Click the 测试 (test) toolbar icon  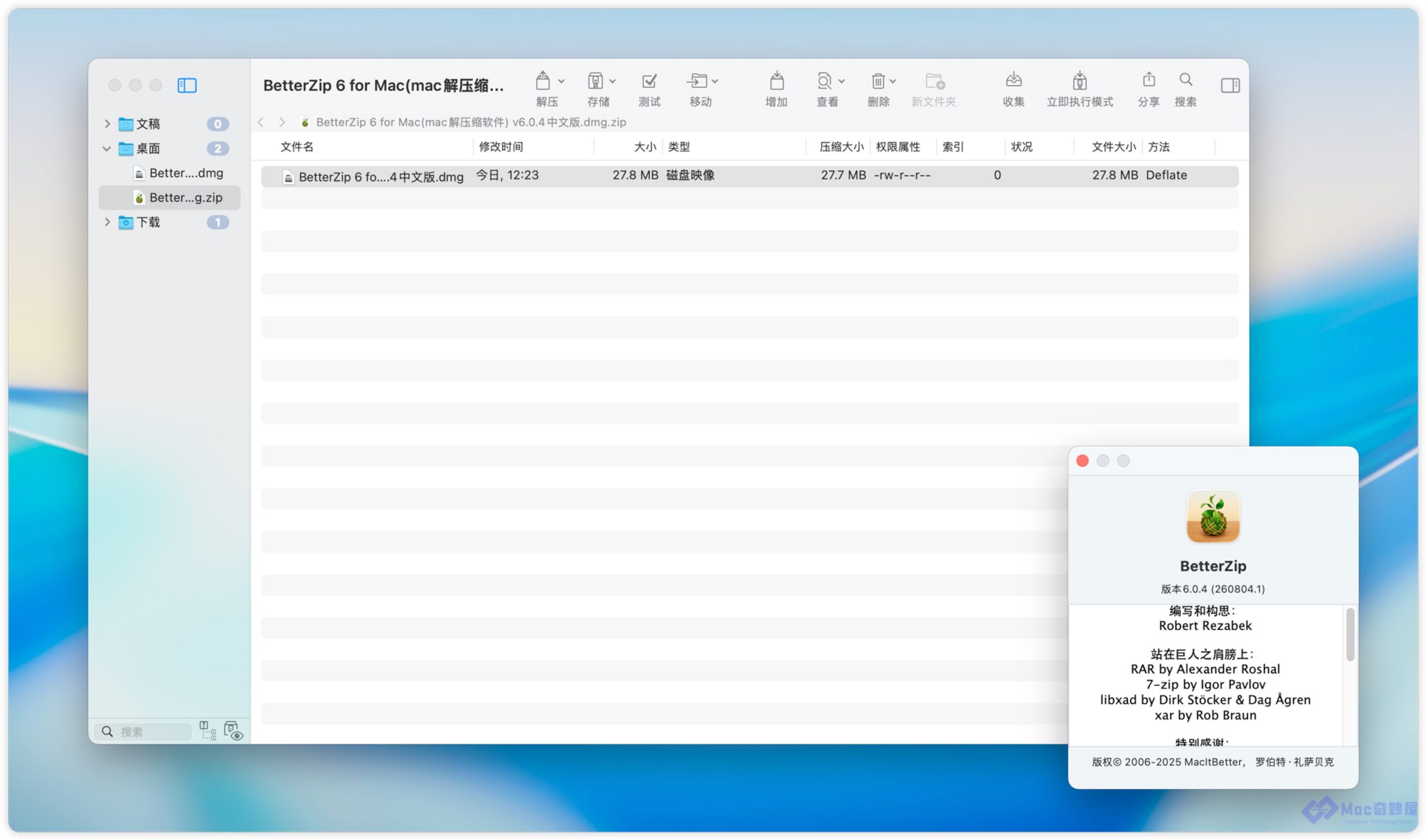point(649,81)
